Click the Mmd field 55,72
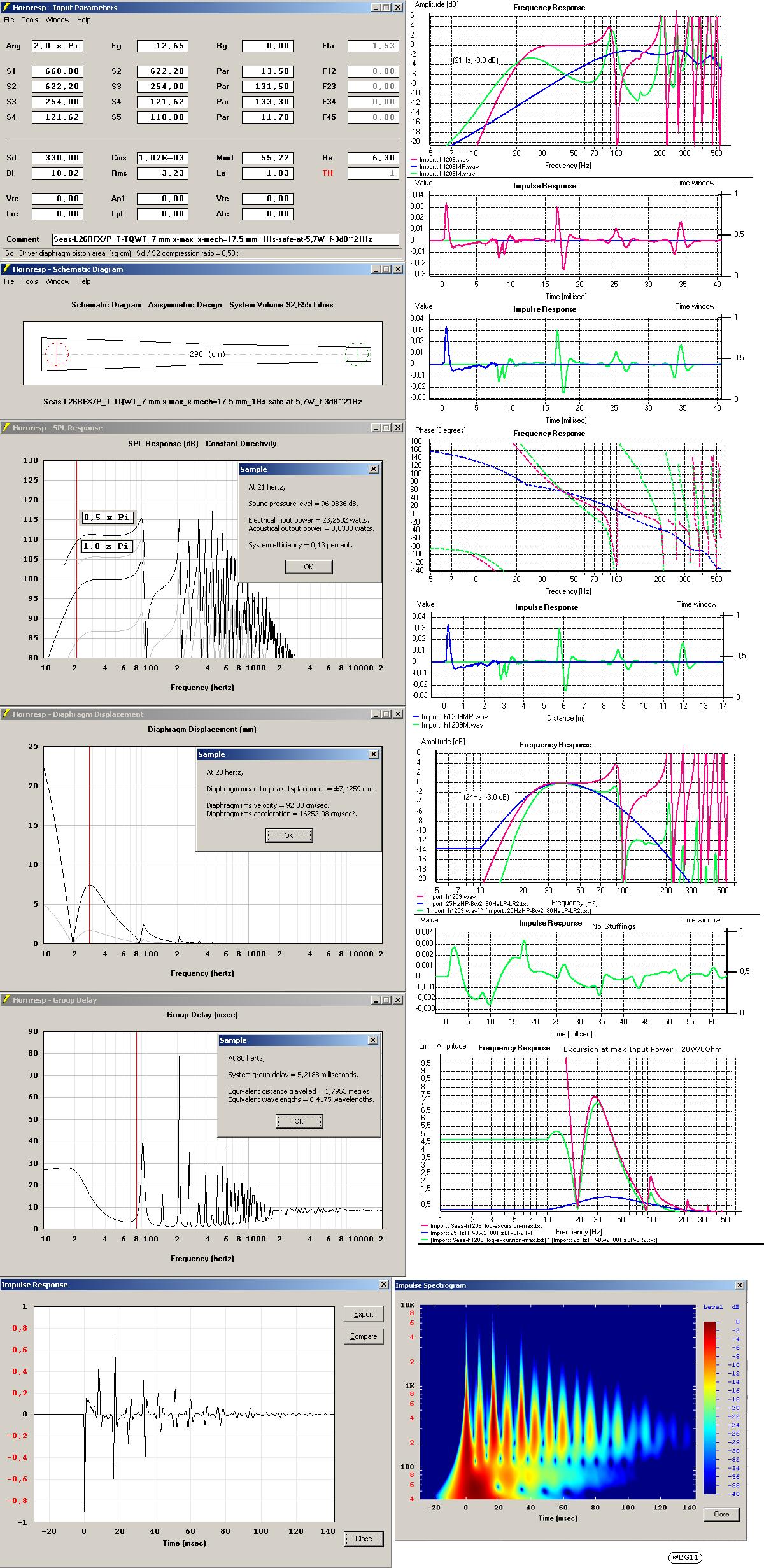764x1568 pixels. tap(267, 158)
